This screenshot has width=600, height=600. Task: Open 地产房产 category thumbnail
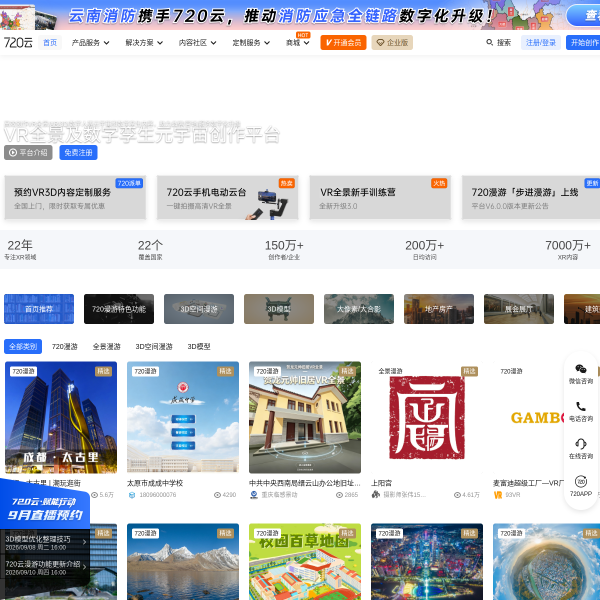pyautogui.click(x=439, y=309)
